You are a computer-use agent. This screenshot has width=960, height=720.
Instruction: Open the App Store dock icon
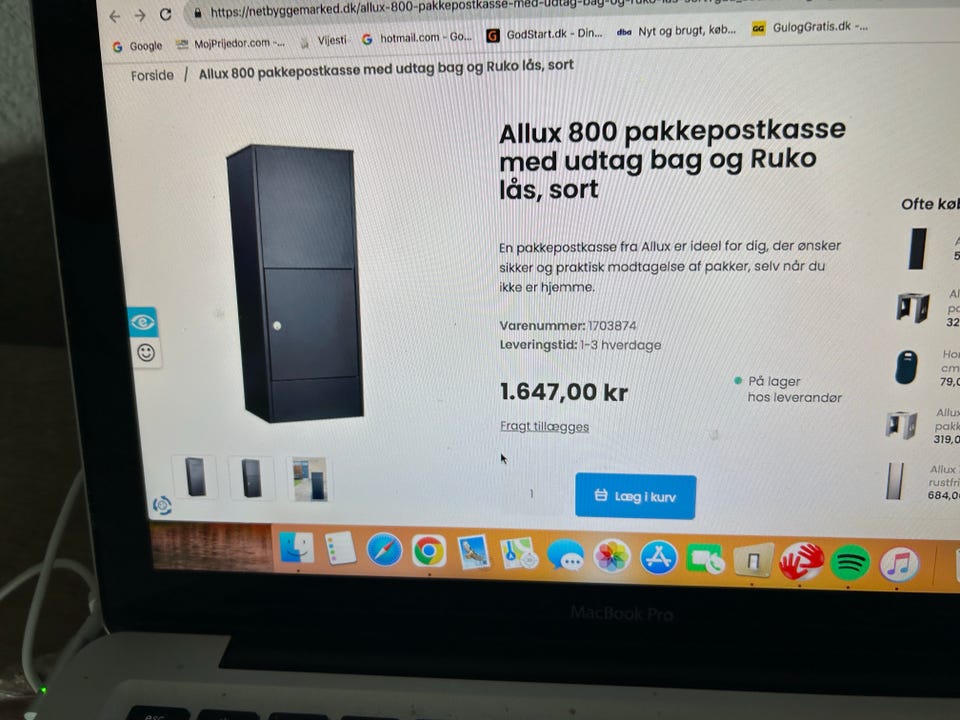click(x=658, y=557)
